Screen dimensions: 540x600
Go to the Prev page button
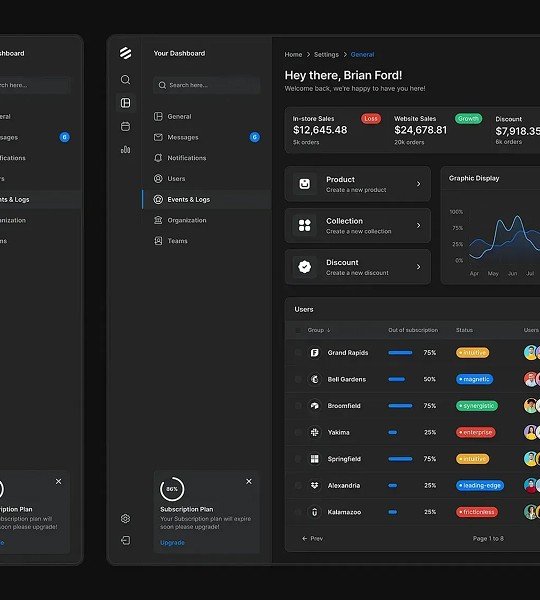312,538
